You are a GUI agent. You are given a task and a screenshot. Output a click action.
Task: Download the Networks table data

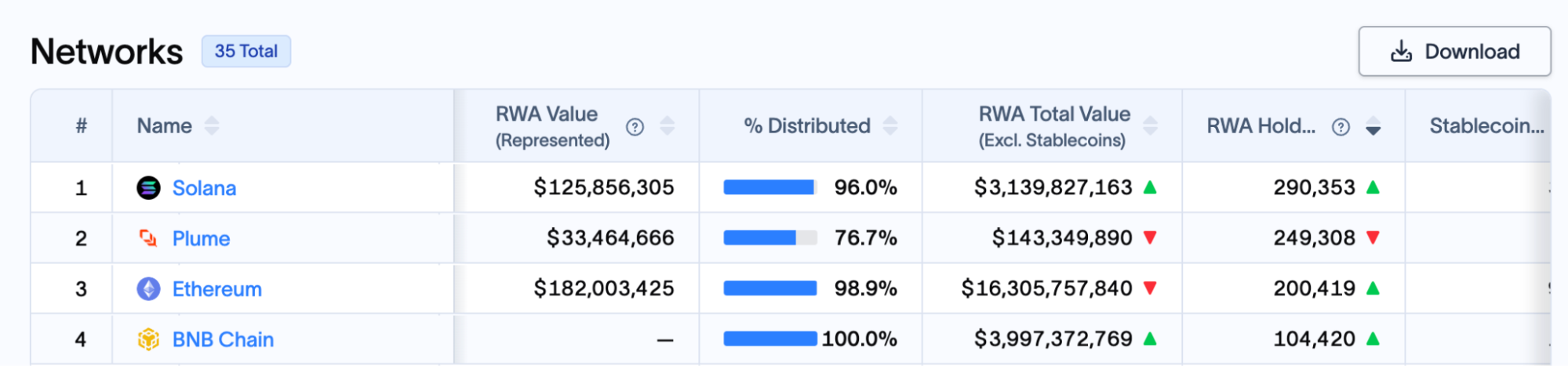pos(1455,52)
